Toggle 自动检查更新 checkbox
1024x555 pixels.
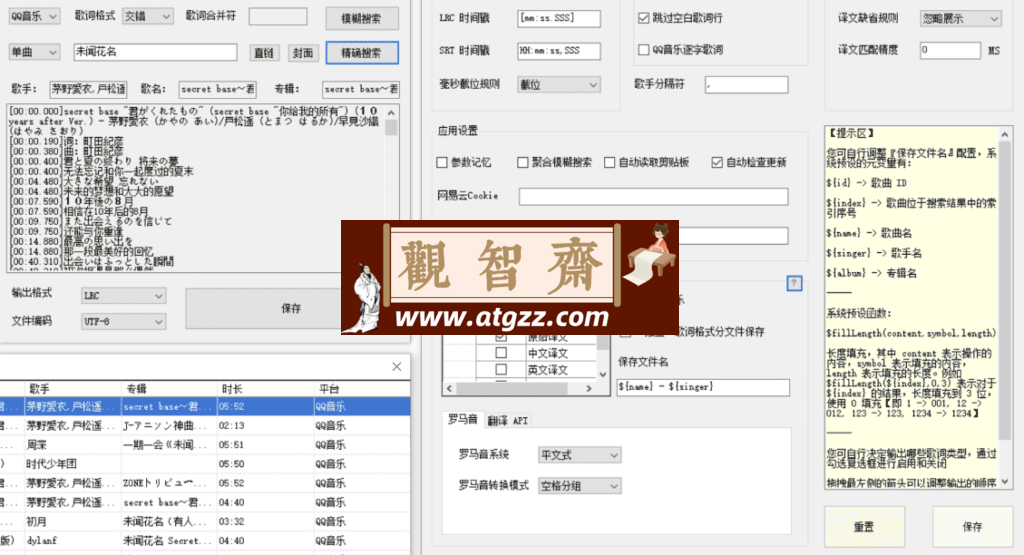[717, 162]
